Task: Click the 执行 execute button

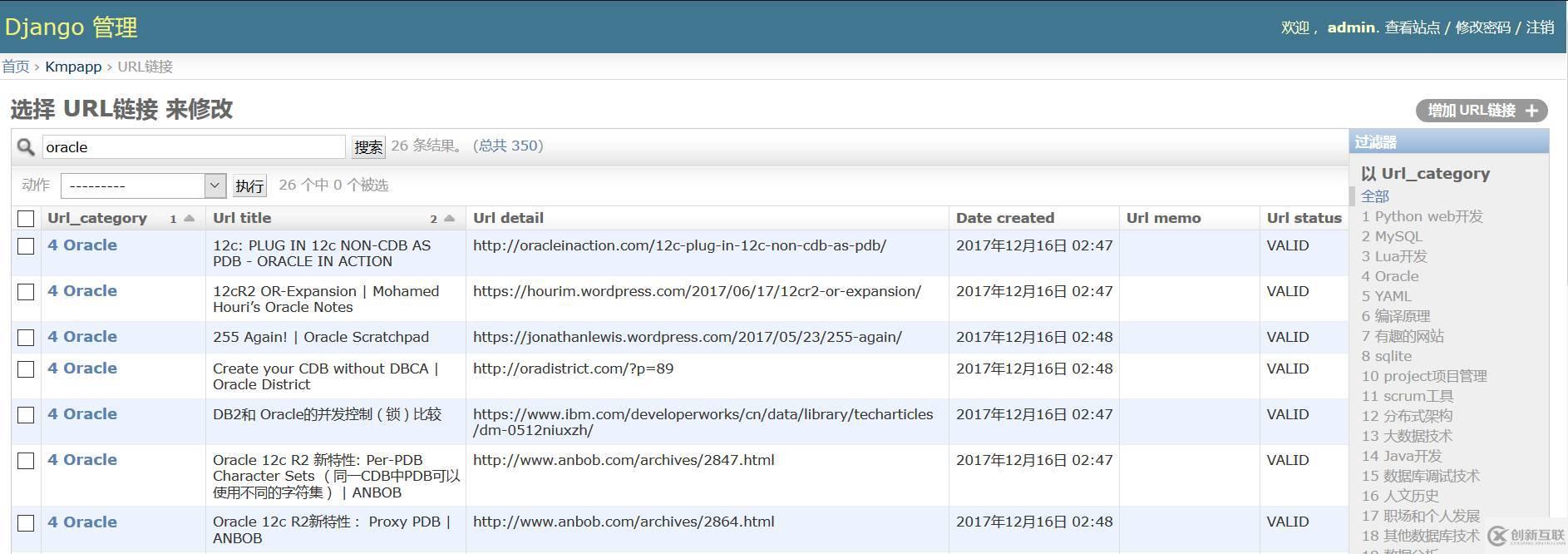Action: [x=249, y=185]
